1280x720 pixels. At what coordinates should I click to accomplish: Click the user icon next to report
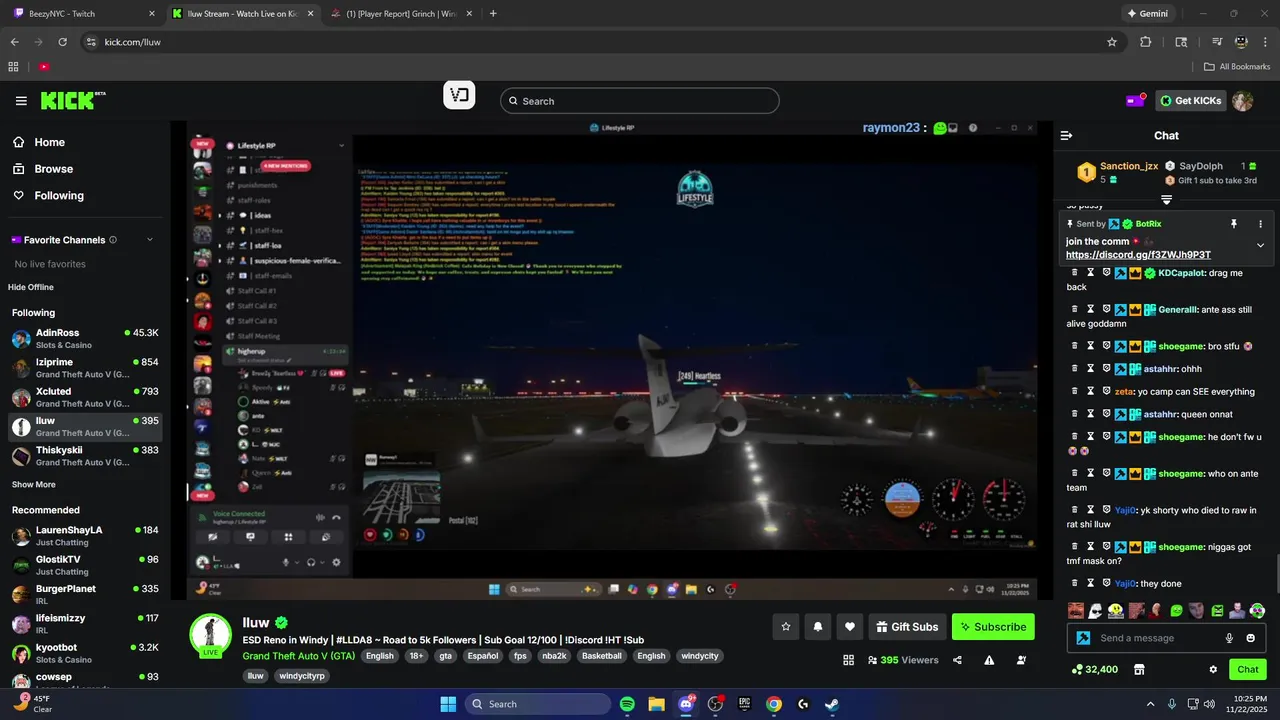[1021, 660]
